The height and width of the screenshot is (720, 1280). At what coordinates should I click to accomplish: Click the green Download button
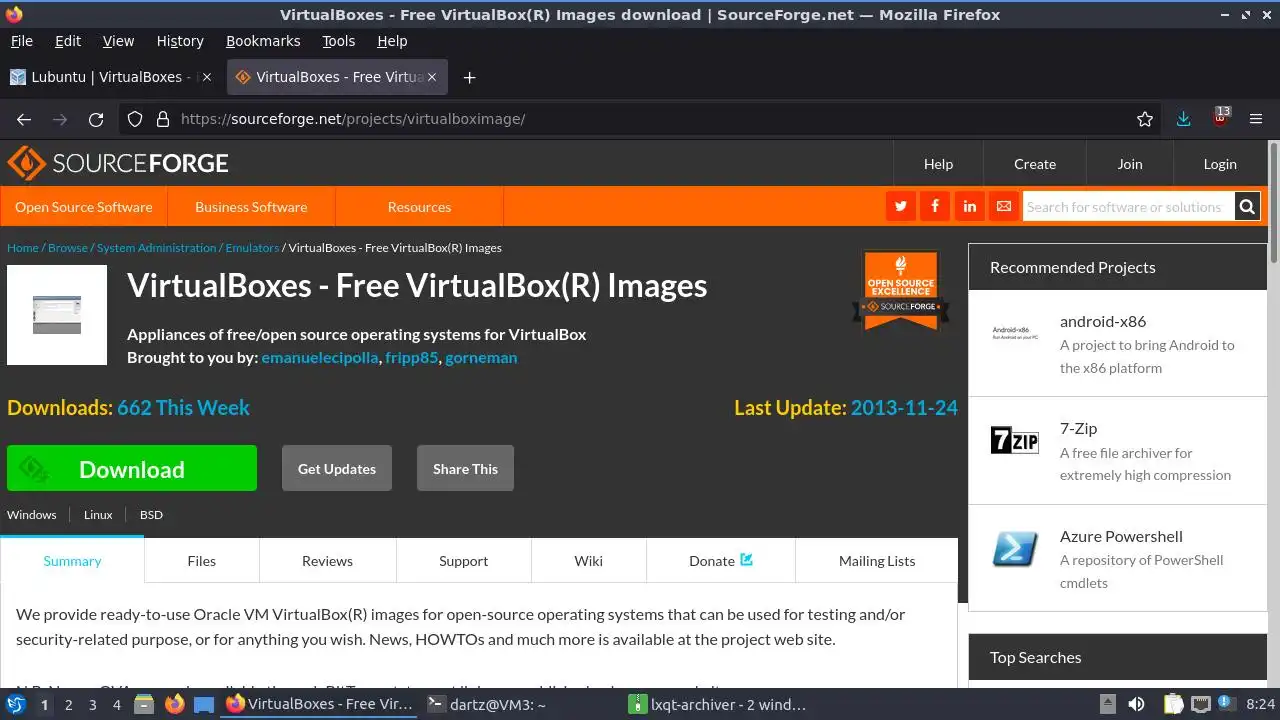(132, 468)
